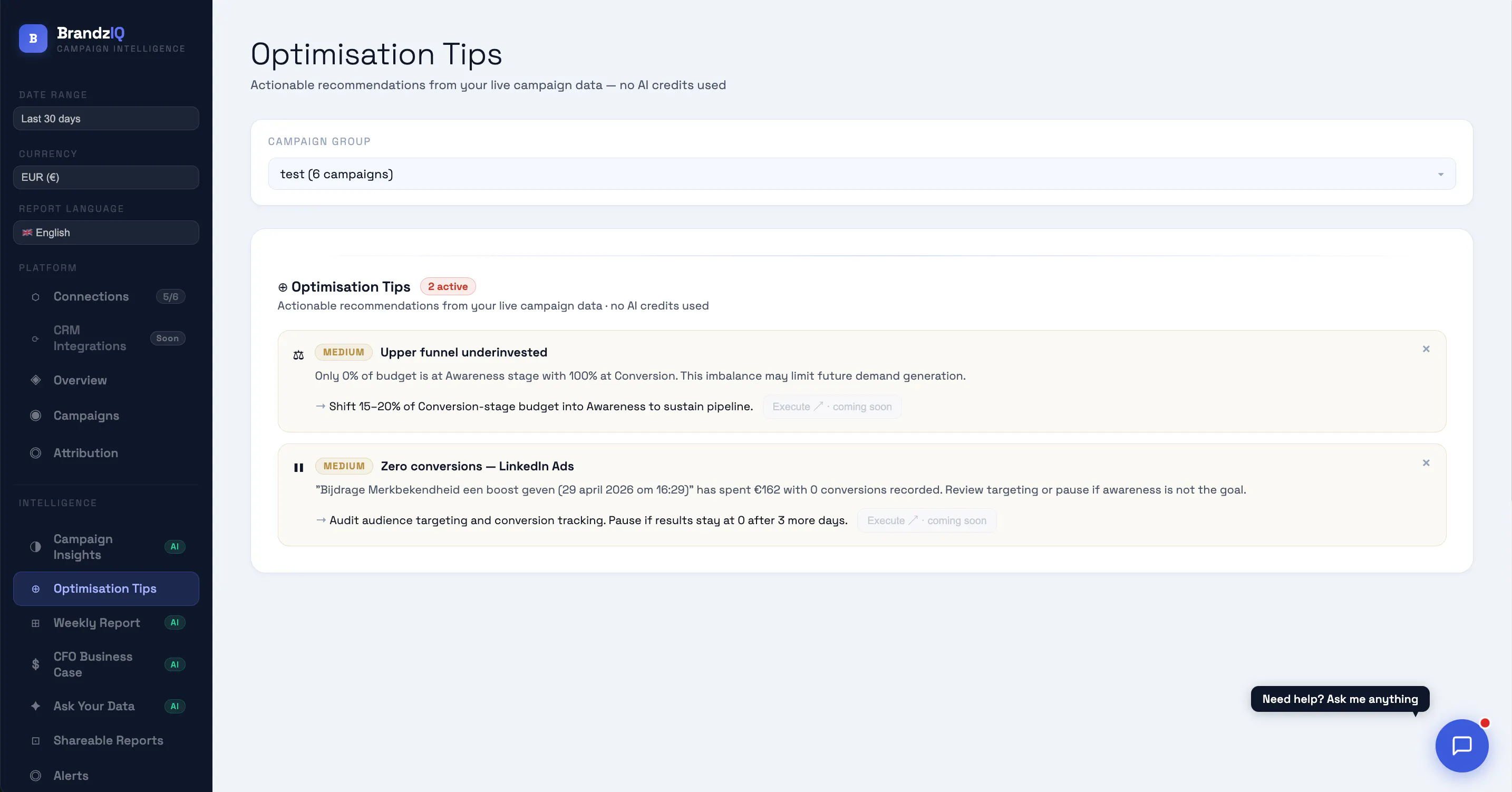1512x792 pixels.
Task: Click Execute button on Zero conversions tip
Action: [x=926, y=521]
